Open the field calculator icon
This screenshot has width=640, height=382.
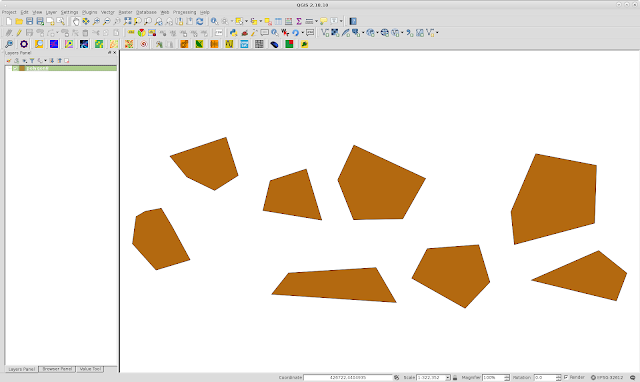289,21
